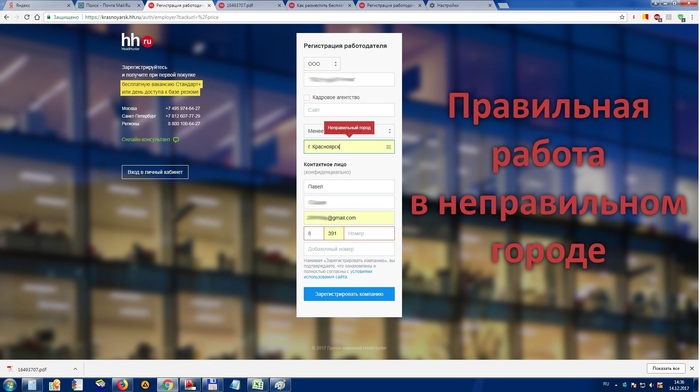Click the Неправильный город error tooltip
Viewport: 700px width, 392px height.
(x=349, y=128)
